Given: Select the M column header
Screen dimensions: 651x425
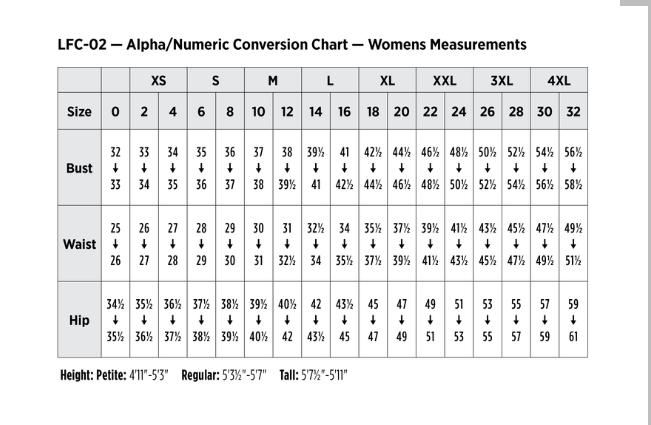Looking at the screenshot, I should [x=273, y=80].
